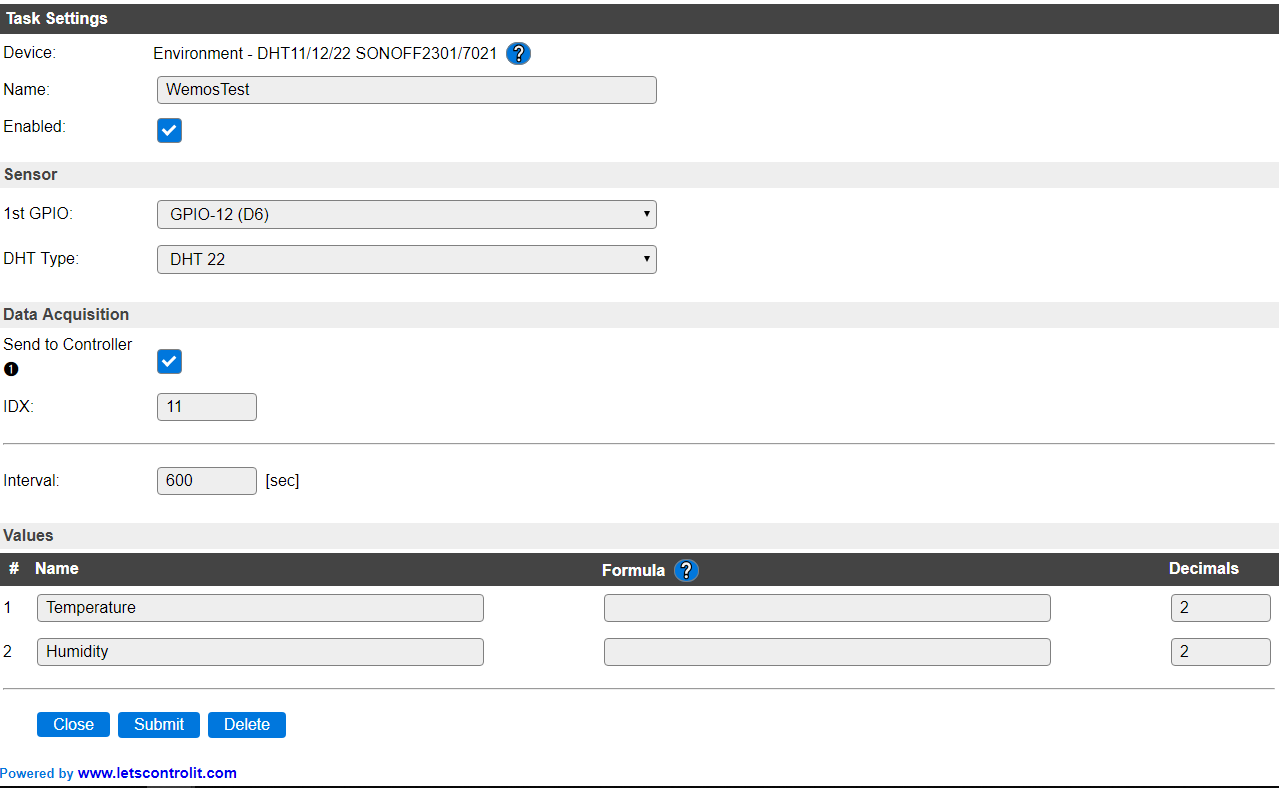Edit the Decimals field for Temperature
The width and height of the screenshot is (1279, 788).
click(x=1220, y=608)
